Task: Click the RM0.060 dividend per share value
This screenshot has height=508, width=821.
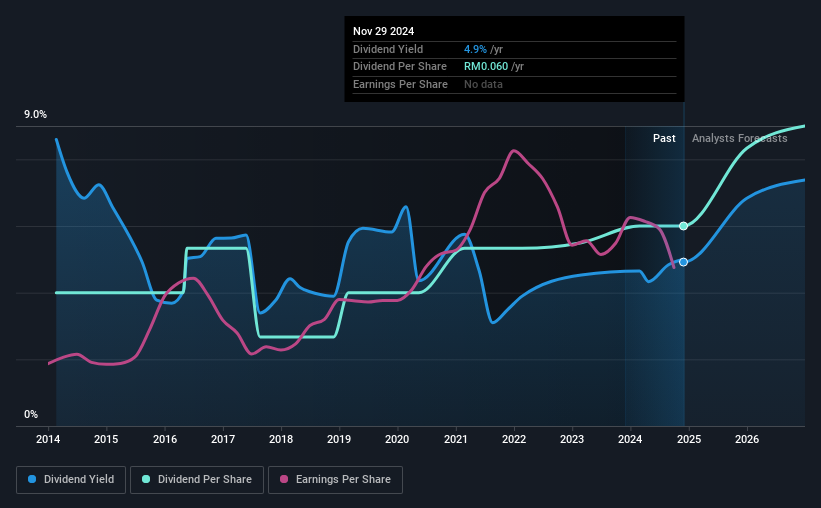Action: (486, 67)
